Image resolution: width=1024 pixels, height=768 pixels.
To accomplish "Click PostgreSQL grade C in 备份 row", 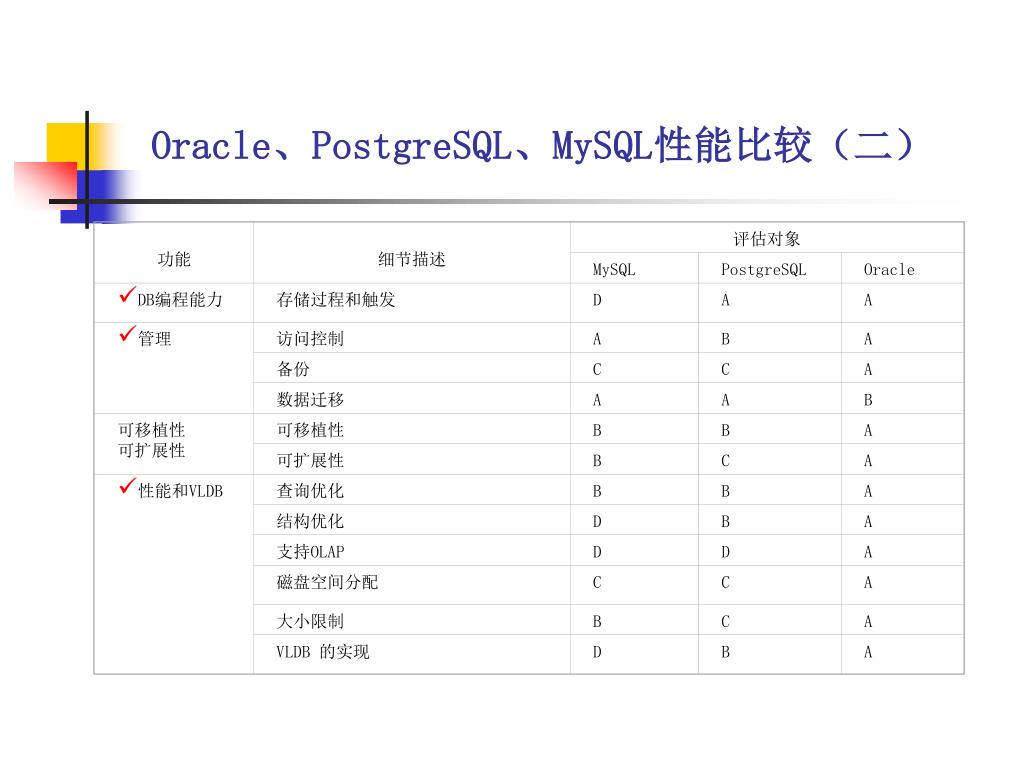I will pyautogui.click(x=726, y=370).
